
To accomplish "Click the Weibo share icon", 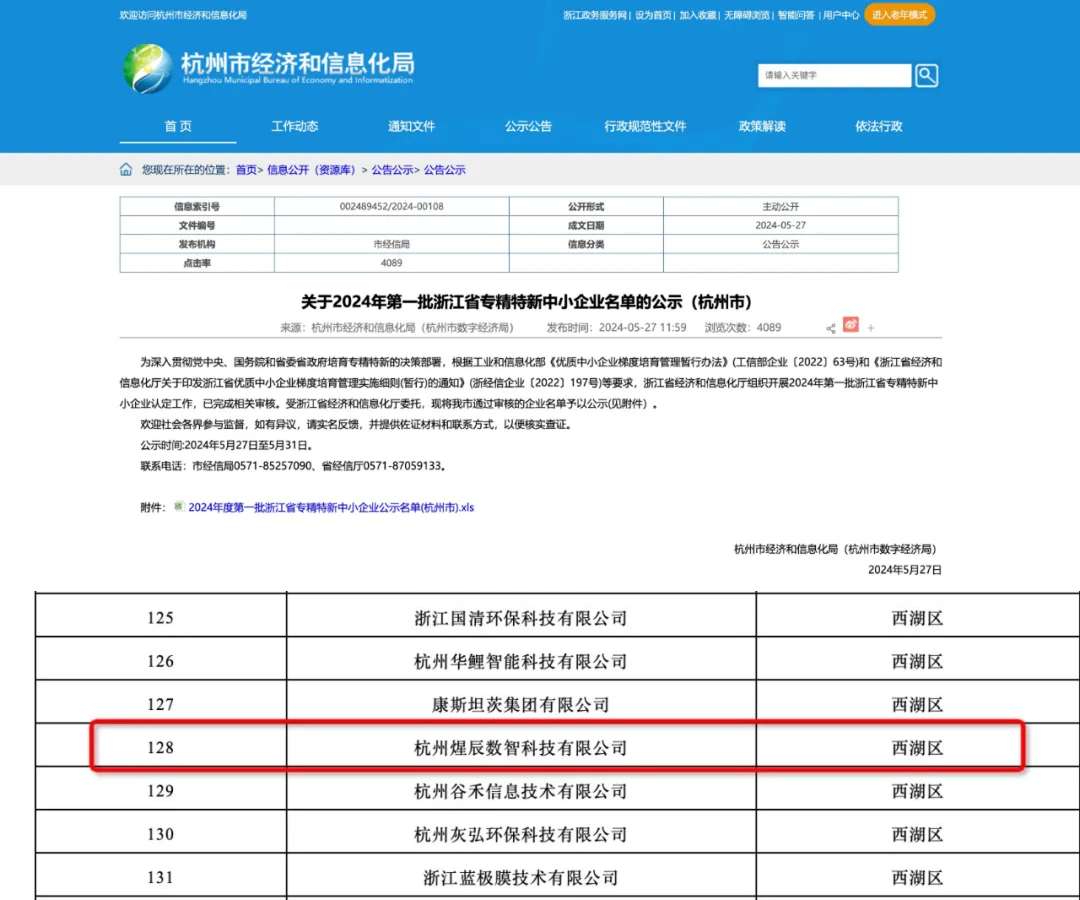I will click(851, 325).
